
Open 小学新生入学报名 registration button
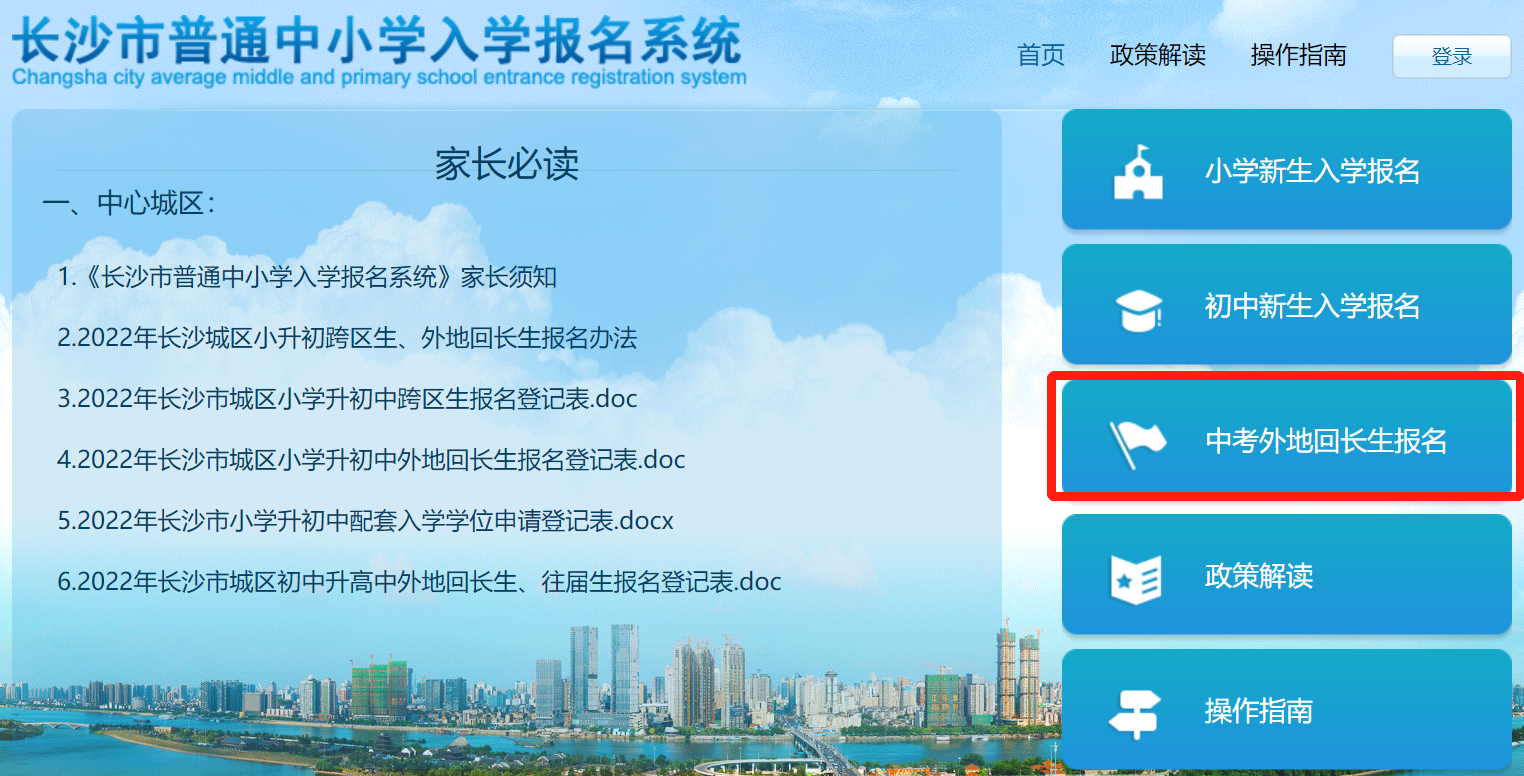coord(1287,170)
